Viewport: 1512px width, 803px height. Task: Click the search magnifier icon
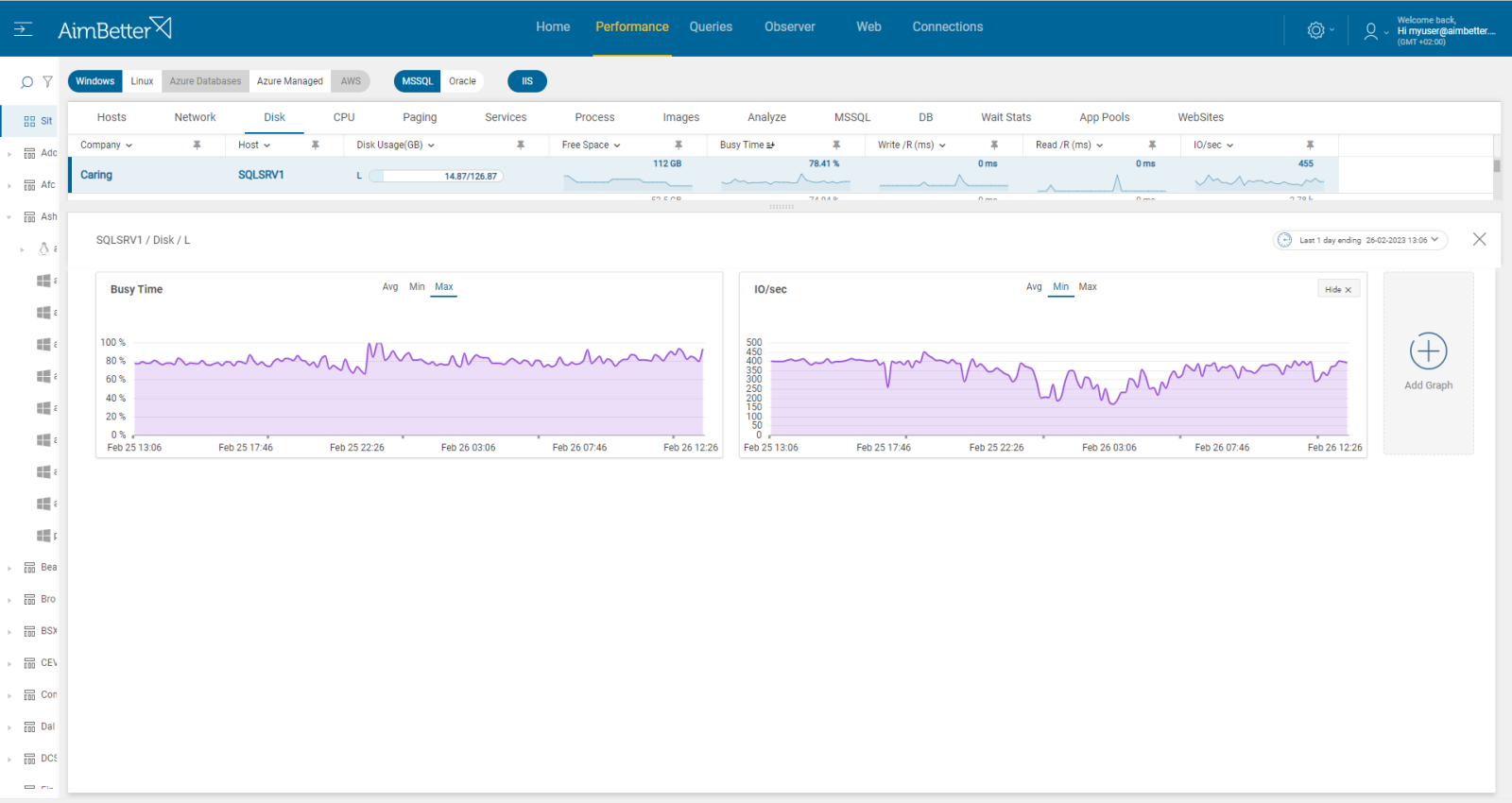26,82
